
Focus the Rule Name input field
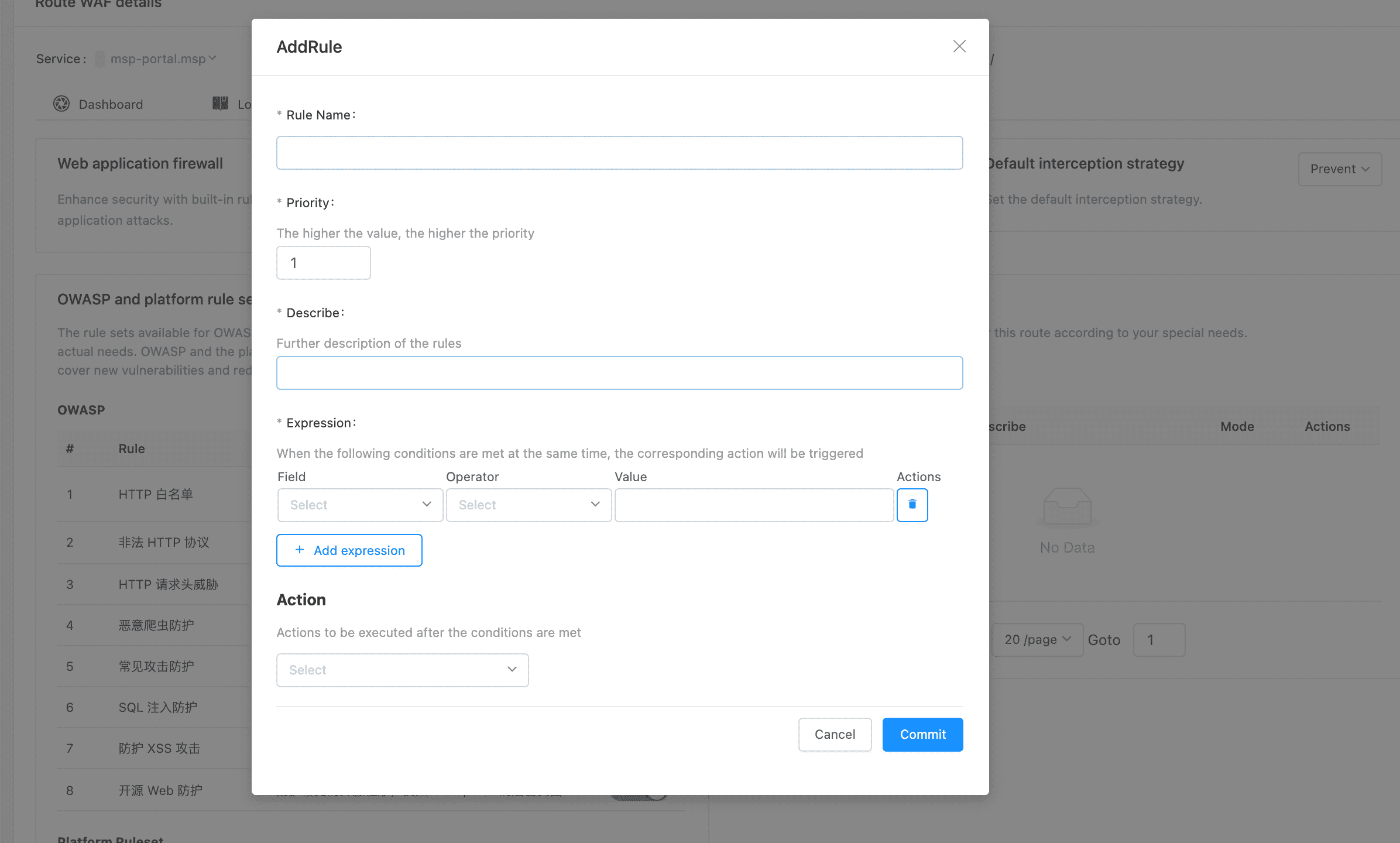point(619,153)
